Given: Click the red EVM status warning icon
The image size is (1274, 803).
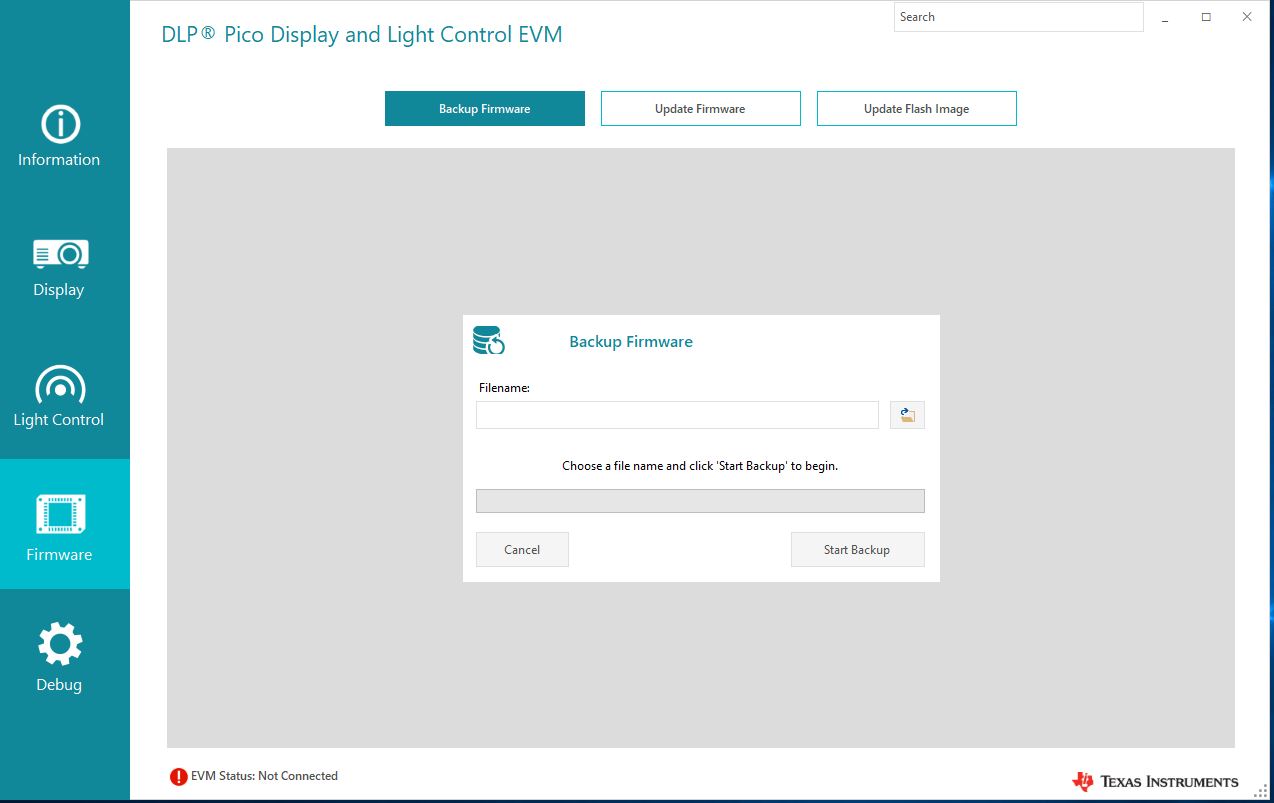Looking at the screenshot, I should point(179,776).
